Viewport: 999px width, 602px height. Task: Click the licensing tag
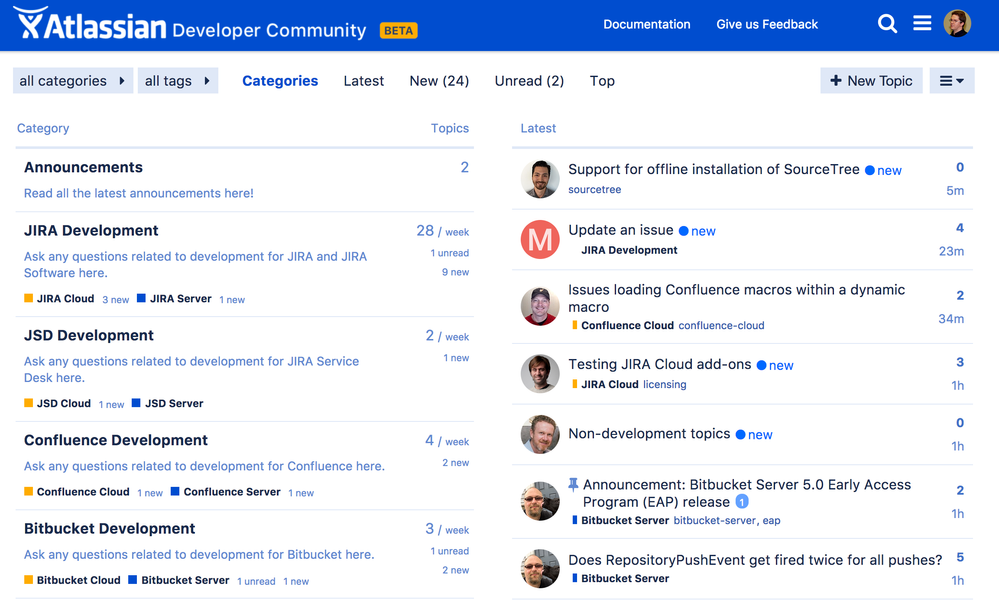pyautogui.click(x=665, y=385)
